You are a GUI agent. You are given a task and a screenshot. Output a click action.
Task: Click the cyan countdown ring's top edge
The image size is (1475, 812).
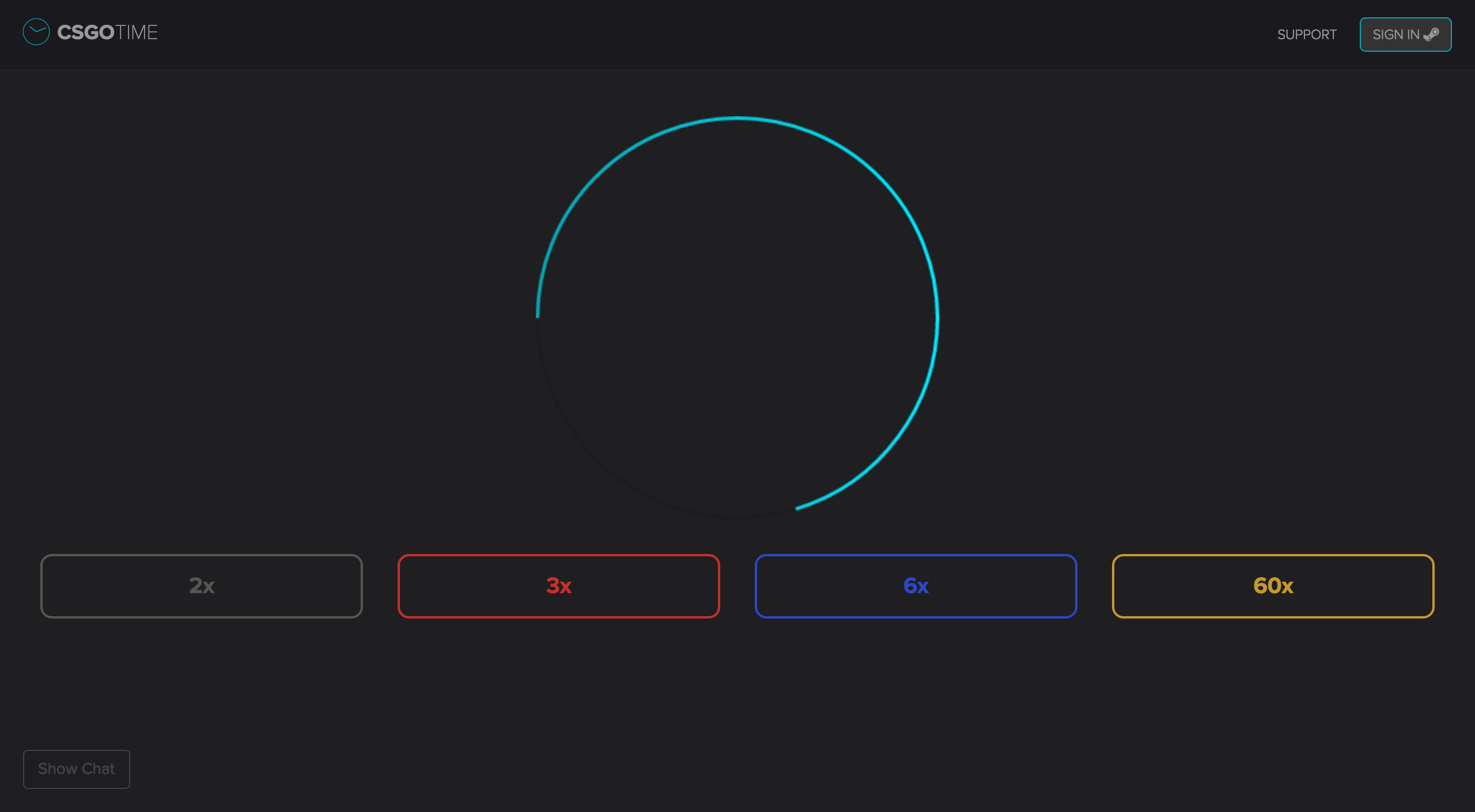[737, 118]
